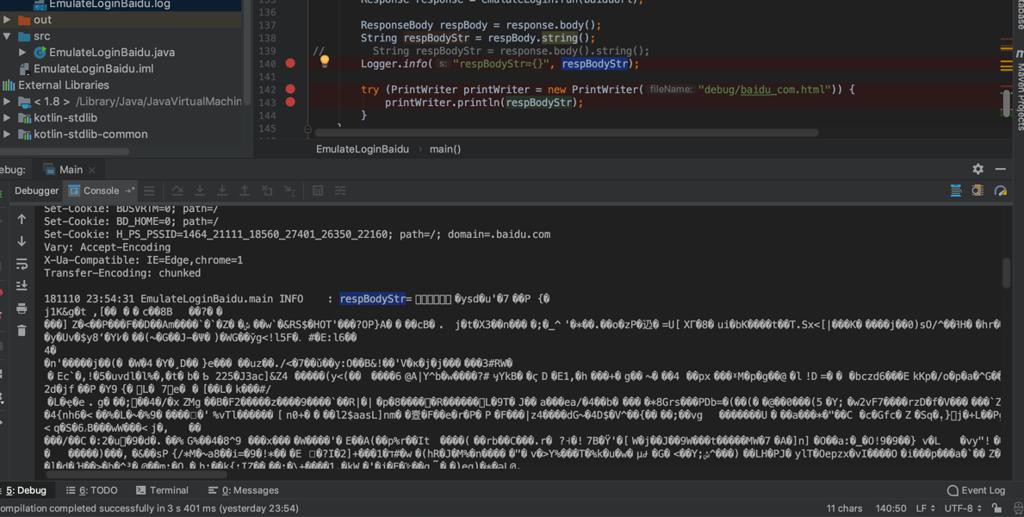Click "11 chars" selection info in status bar
Screen dimensions: 1024x517
pyautogui.click(x=844, y=508)
